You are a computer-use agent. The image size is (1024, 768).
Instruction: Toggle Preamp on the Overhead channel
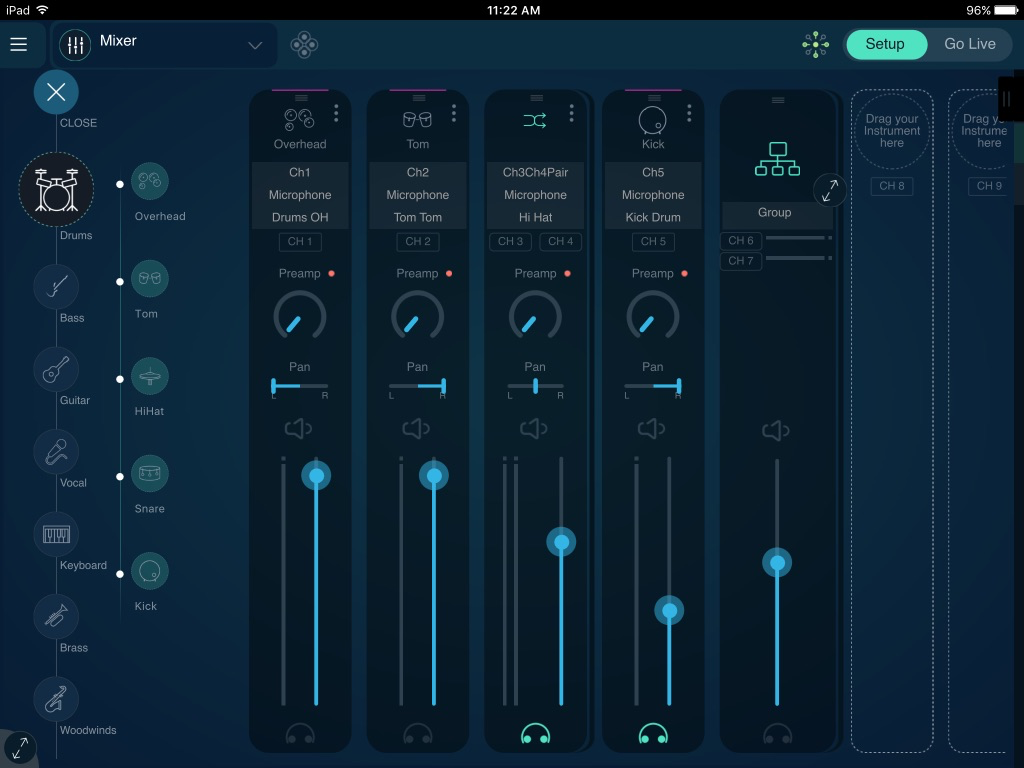[x=332, y=274]
